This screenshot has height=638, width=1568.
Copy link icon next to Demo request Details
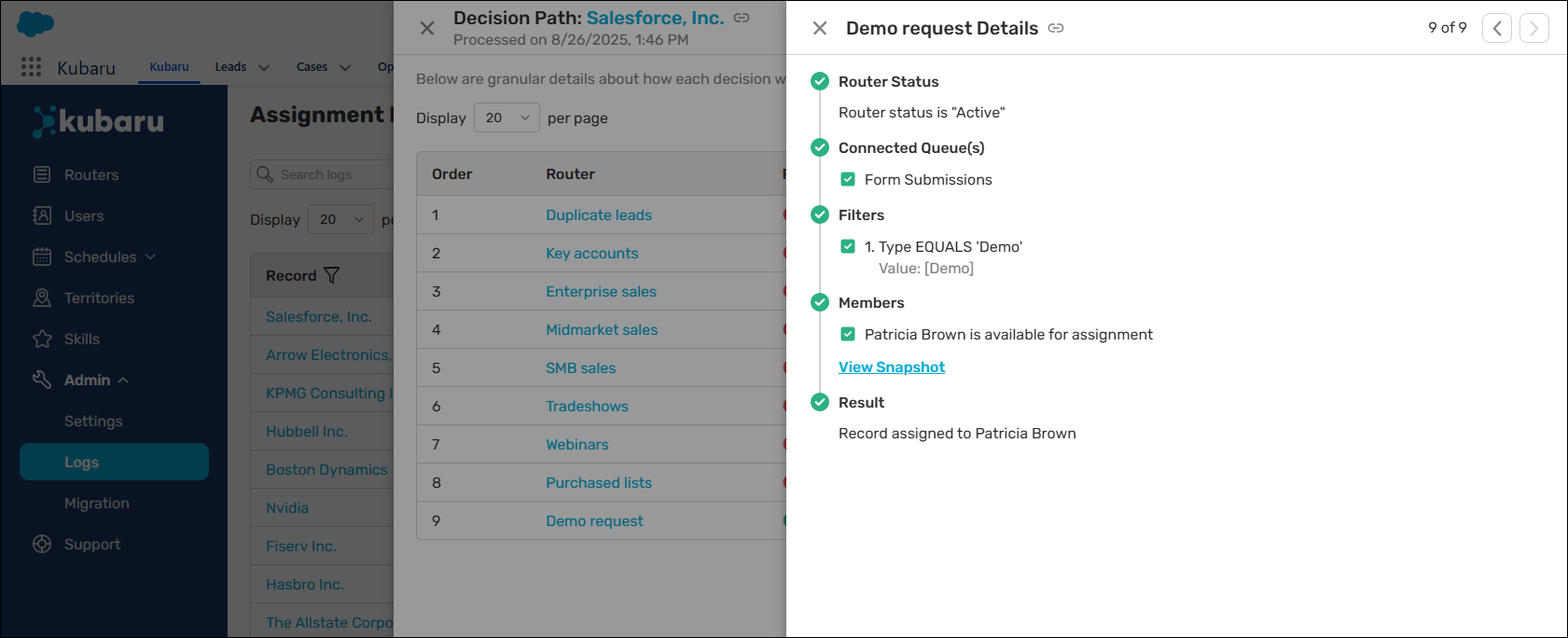(x=1056, y=28)
